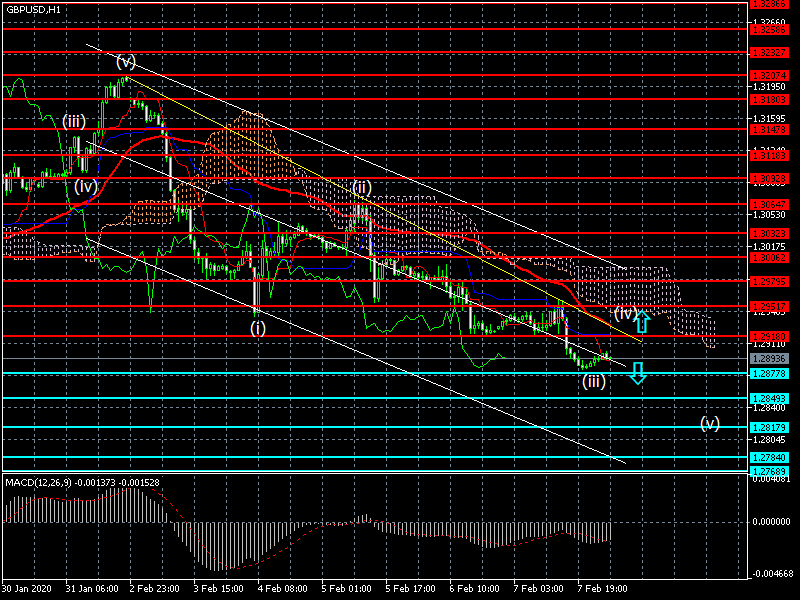This screenshot has height=600, width=800.
Task: Click the 1.30175 price axis value
Action: click(x=769, y=246)
